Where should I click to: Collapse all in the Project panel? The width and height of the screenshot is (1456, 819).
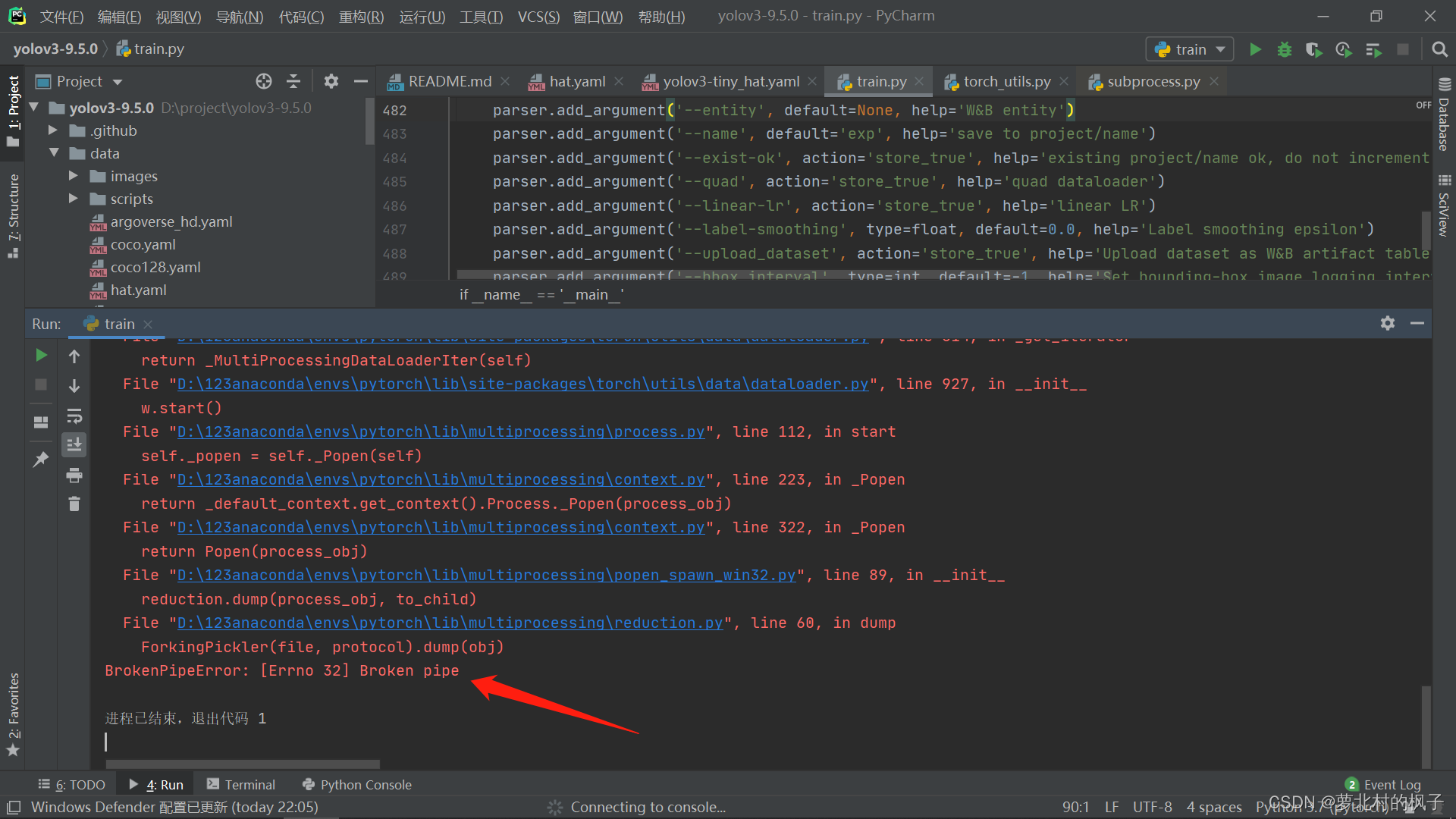pos(293,81)
